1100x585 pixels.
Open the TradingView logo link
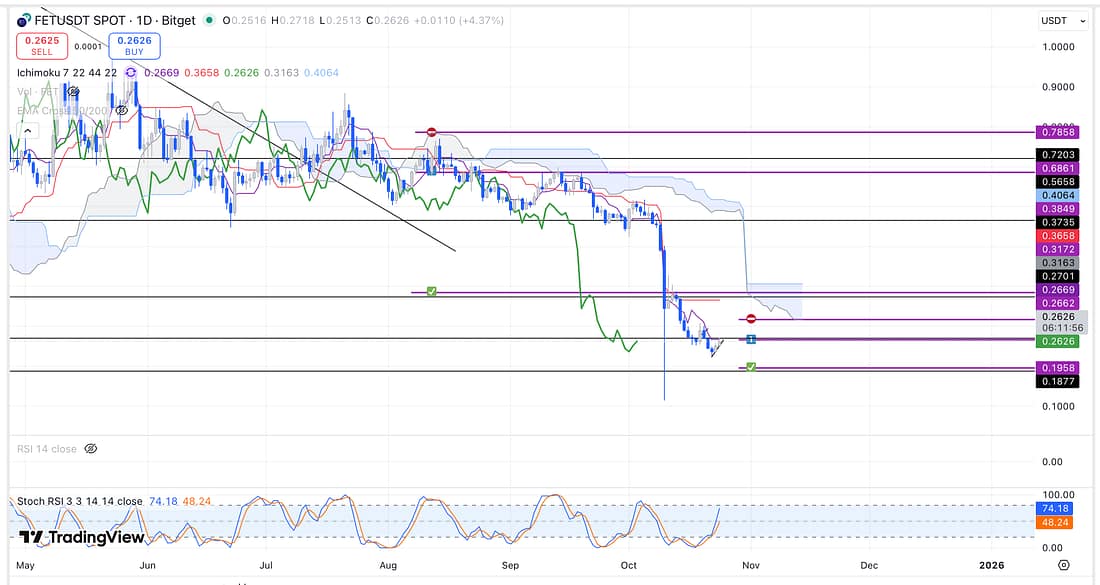coord(82,537)
